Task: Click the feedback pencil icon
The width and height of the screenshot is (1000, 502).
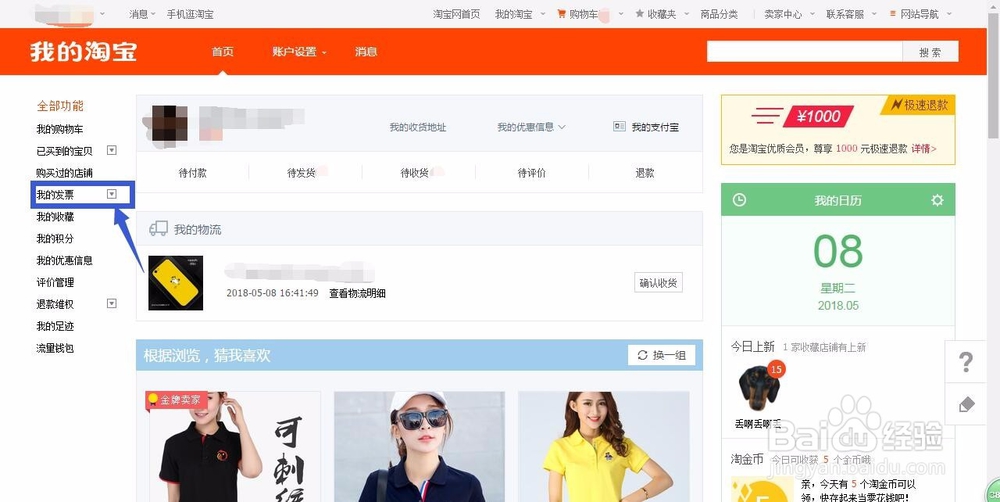Action: [966, 404]
